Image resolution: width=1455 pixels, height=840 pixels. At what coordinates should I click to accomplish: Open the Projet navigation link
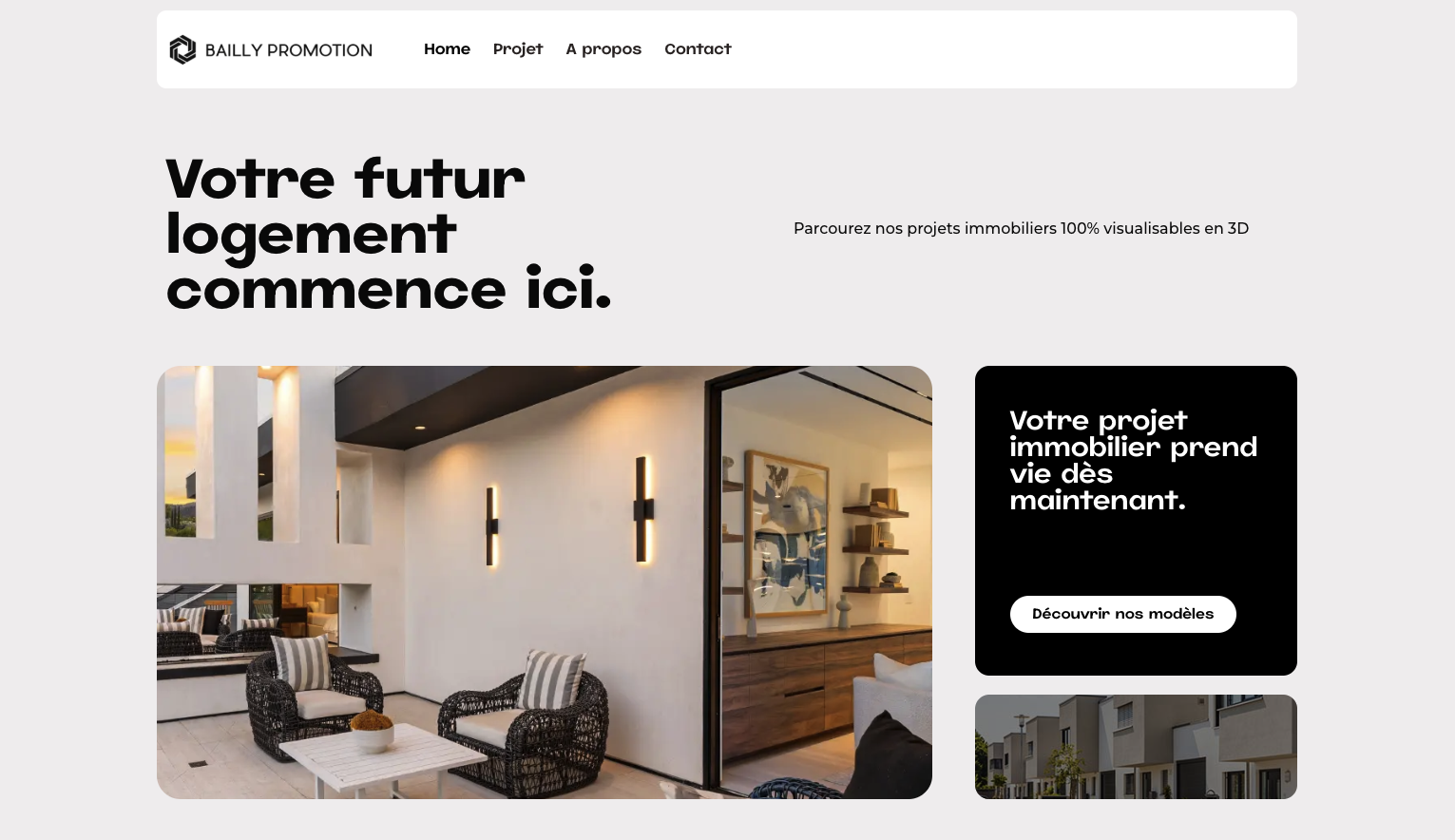point(518,49)
